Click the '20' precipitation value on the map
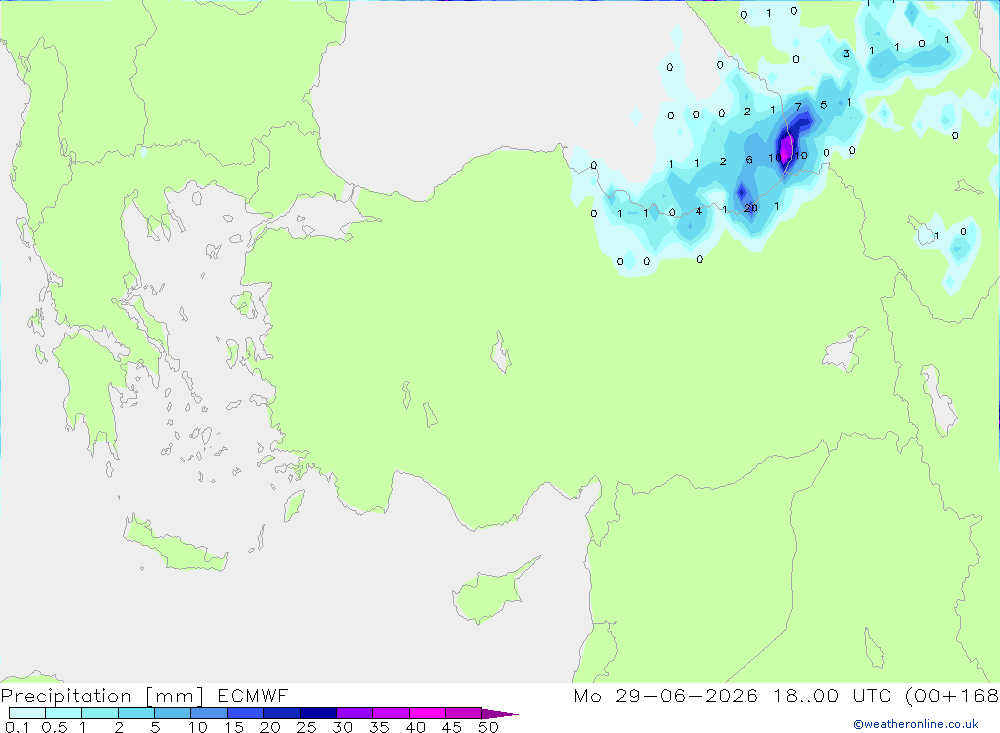Image resolution: width=1000 pixels, height=733 pixels. coord(751,208)
